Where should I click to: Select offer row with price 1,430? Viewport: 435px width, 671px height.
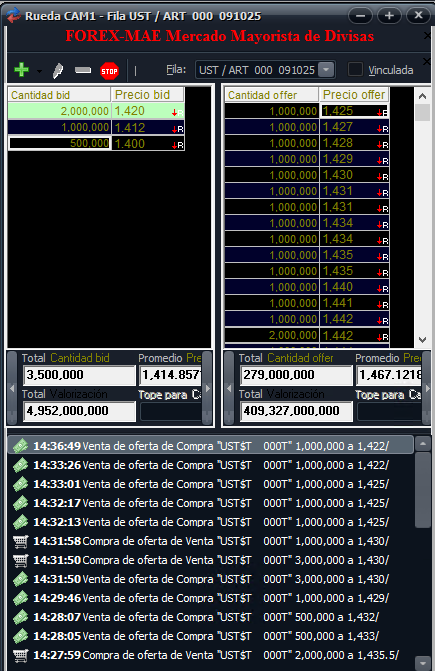(x=307, y=175)
